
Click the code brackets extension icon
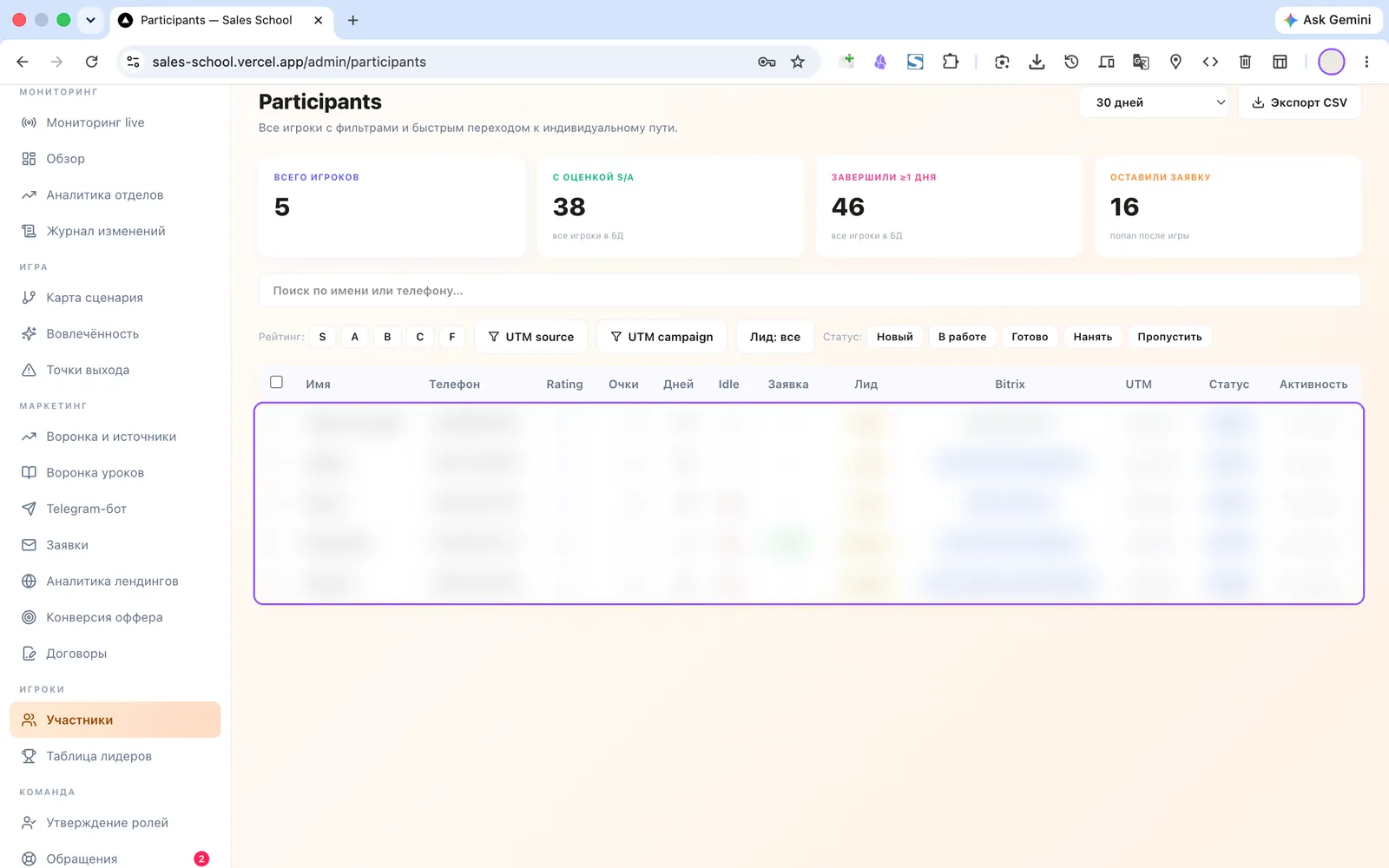(x=1210, y=62)
